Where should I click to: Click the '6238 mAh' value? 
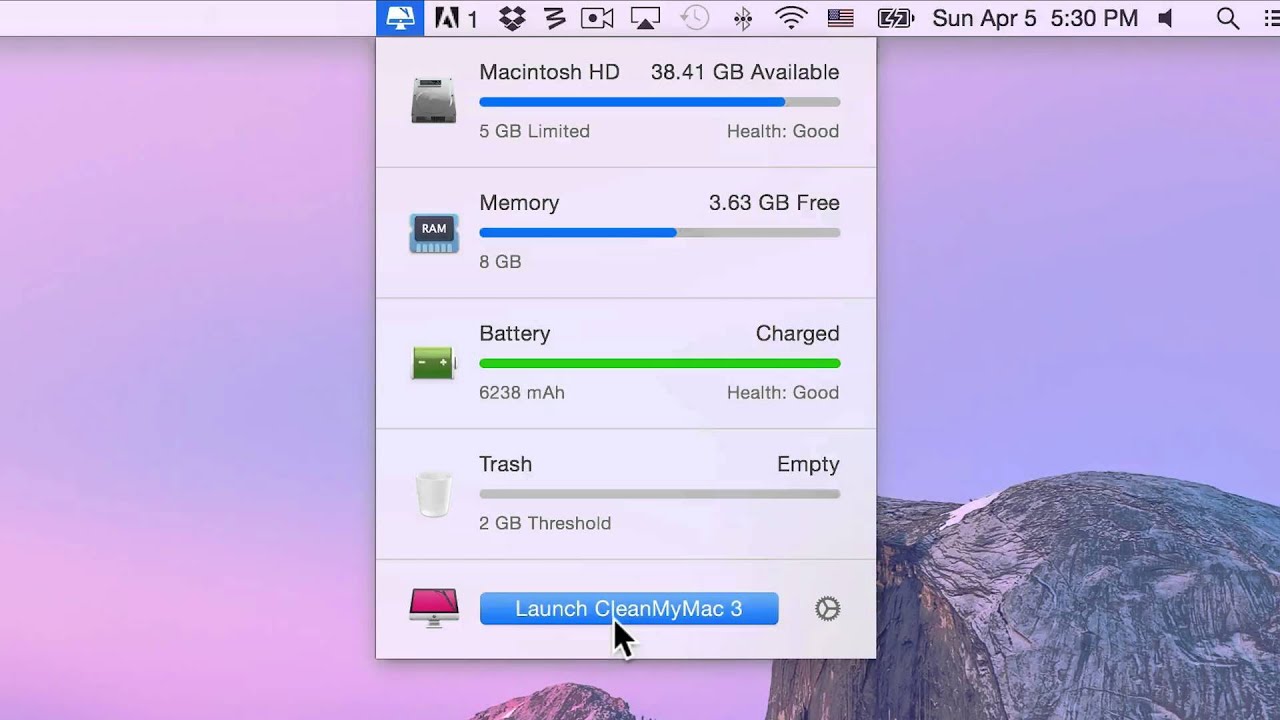522,392
